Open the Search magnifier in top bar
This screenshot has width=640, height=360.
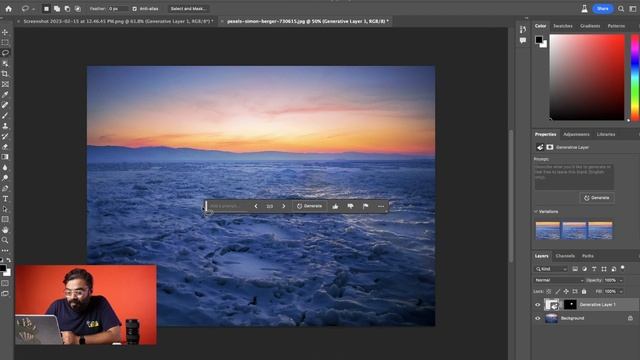tap(621, 9)
